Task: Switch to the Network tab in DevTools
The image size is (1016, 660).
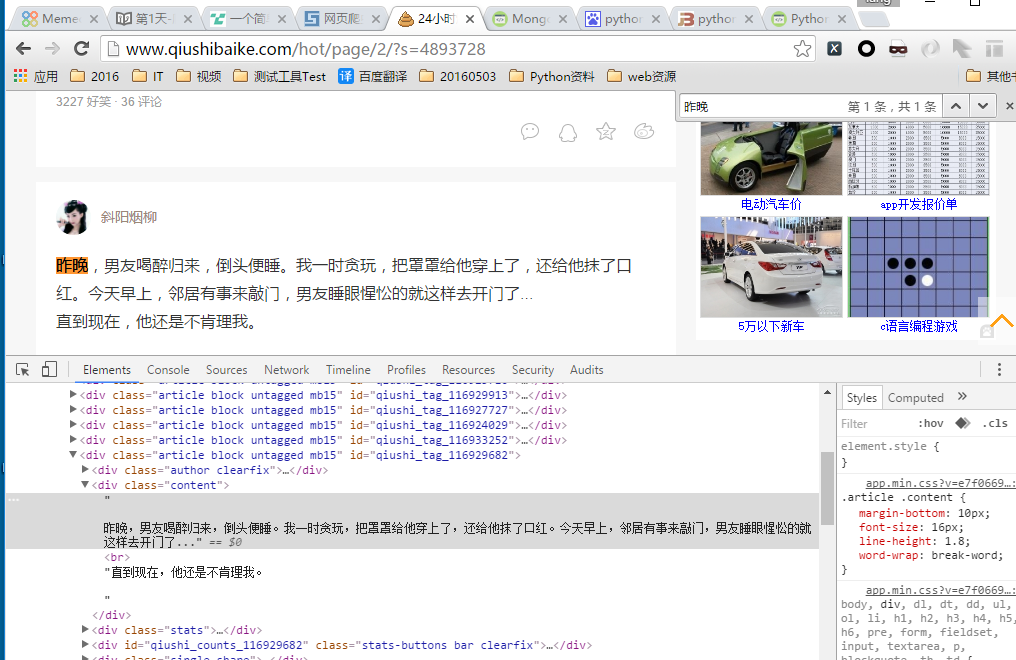Action: coord(286,370)
